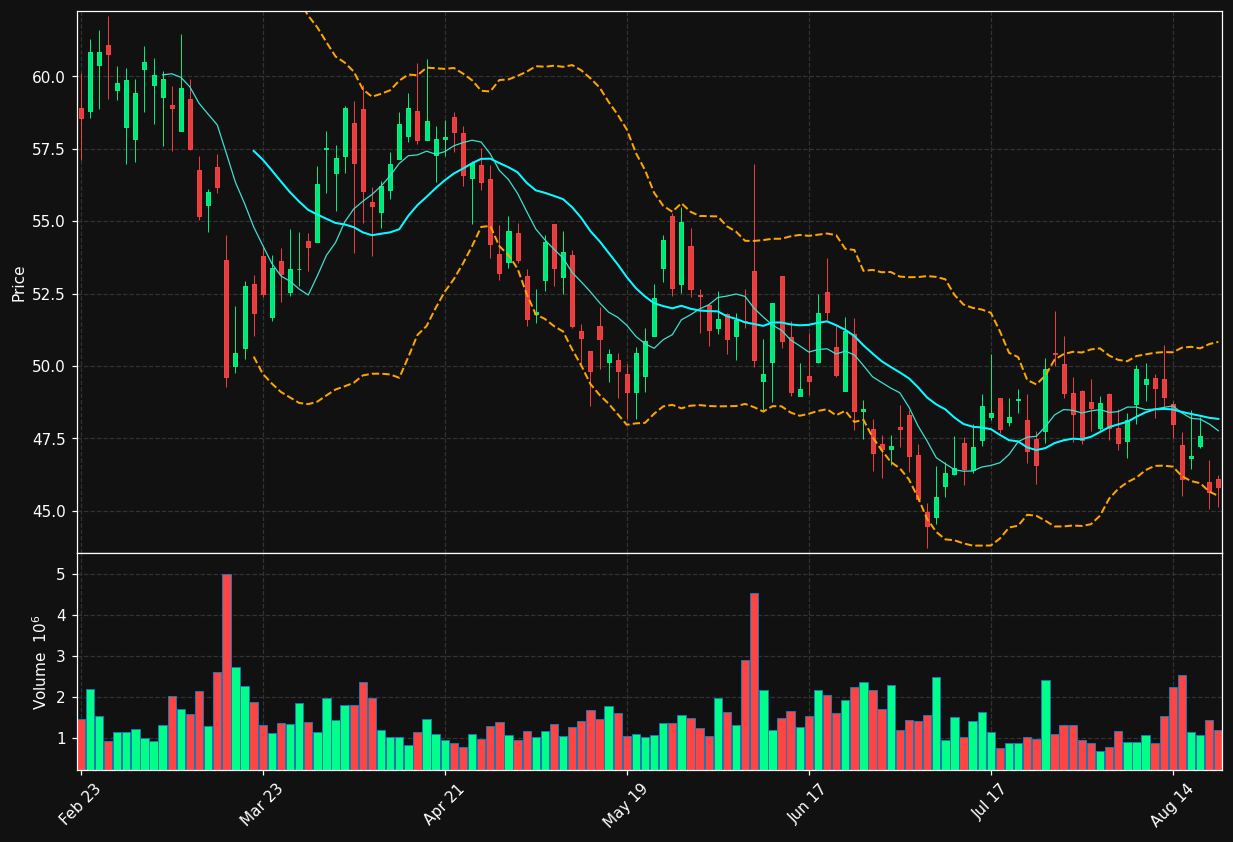Image resolution: width=1233 pixels, height=842 pixels.
Task: Click the vertical Price axis title
Action: pyautogui.click(x=19, y=283)
